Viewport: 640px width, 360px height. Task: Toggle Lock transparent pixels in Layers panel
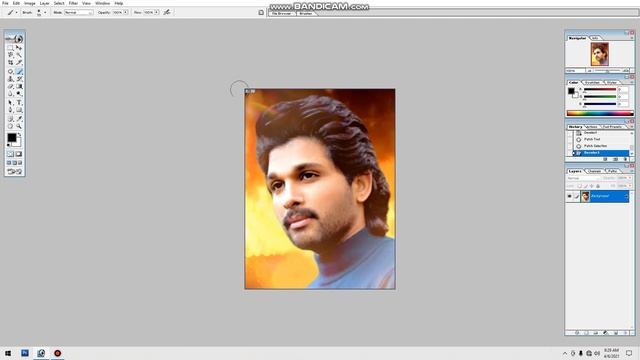[x=579, y=186]
